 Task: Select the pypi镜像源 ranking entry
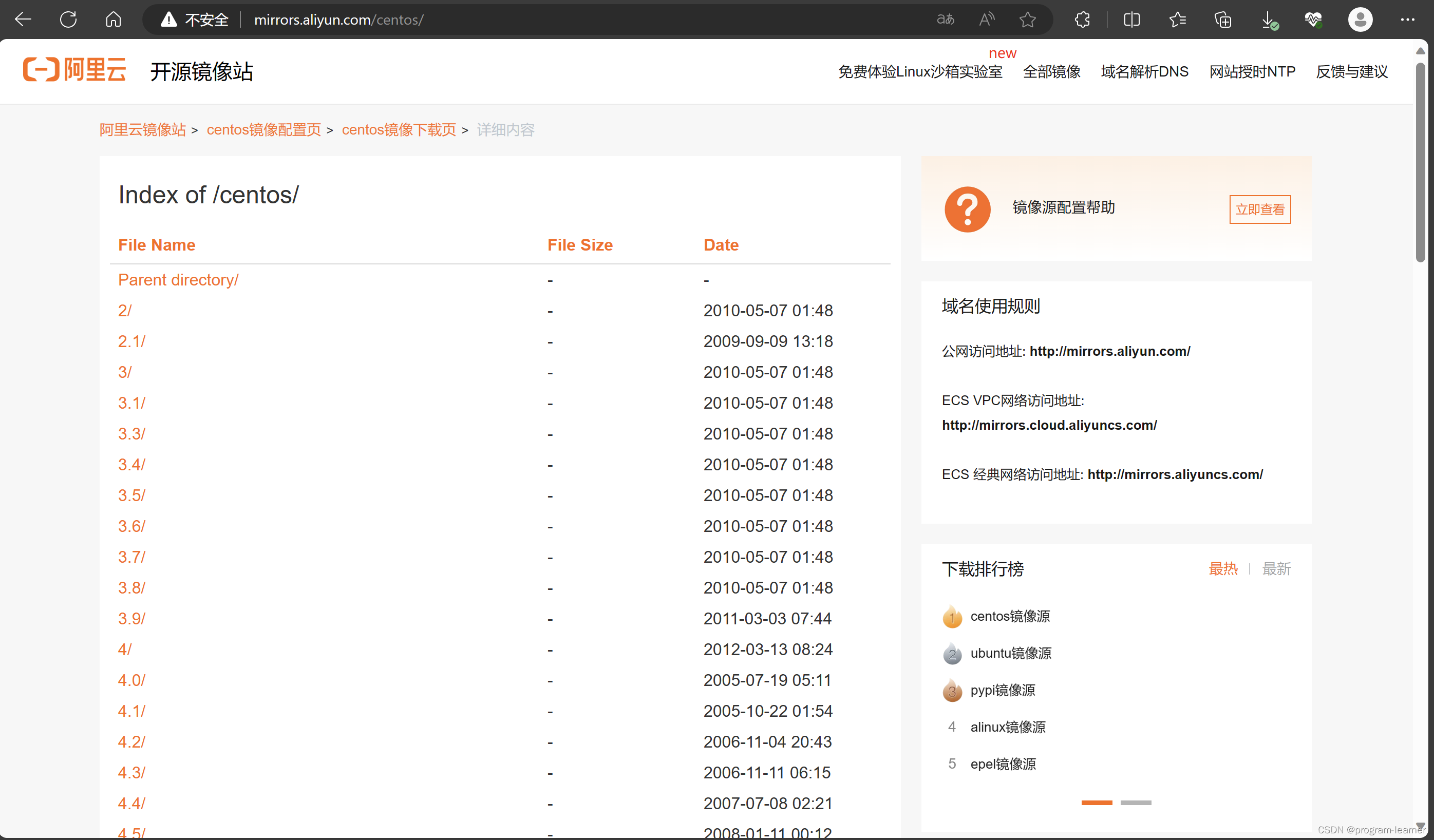1003,691
